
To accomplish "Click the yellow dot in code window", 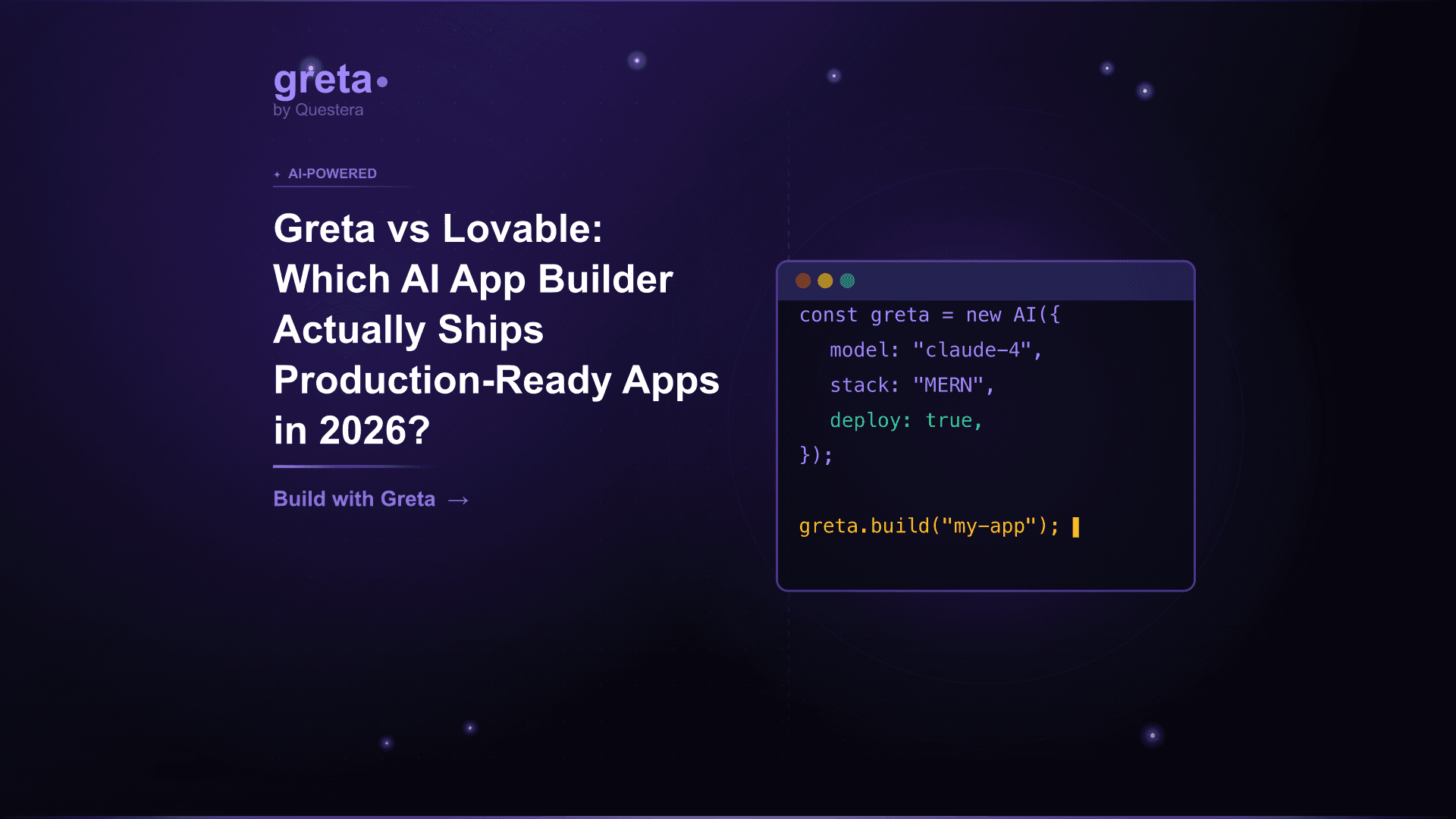I will click(825, 281).
